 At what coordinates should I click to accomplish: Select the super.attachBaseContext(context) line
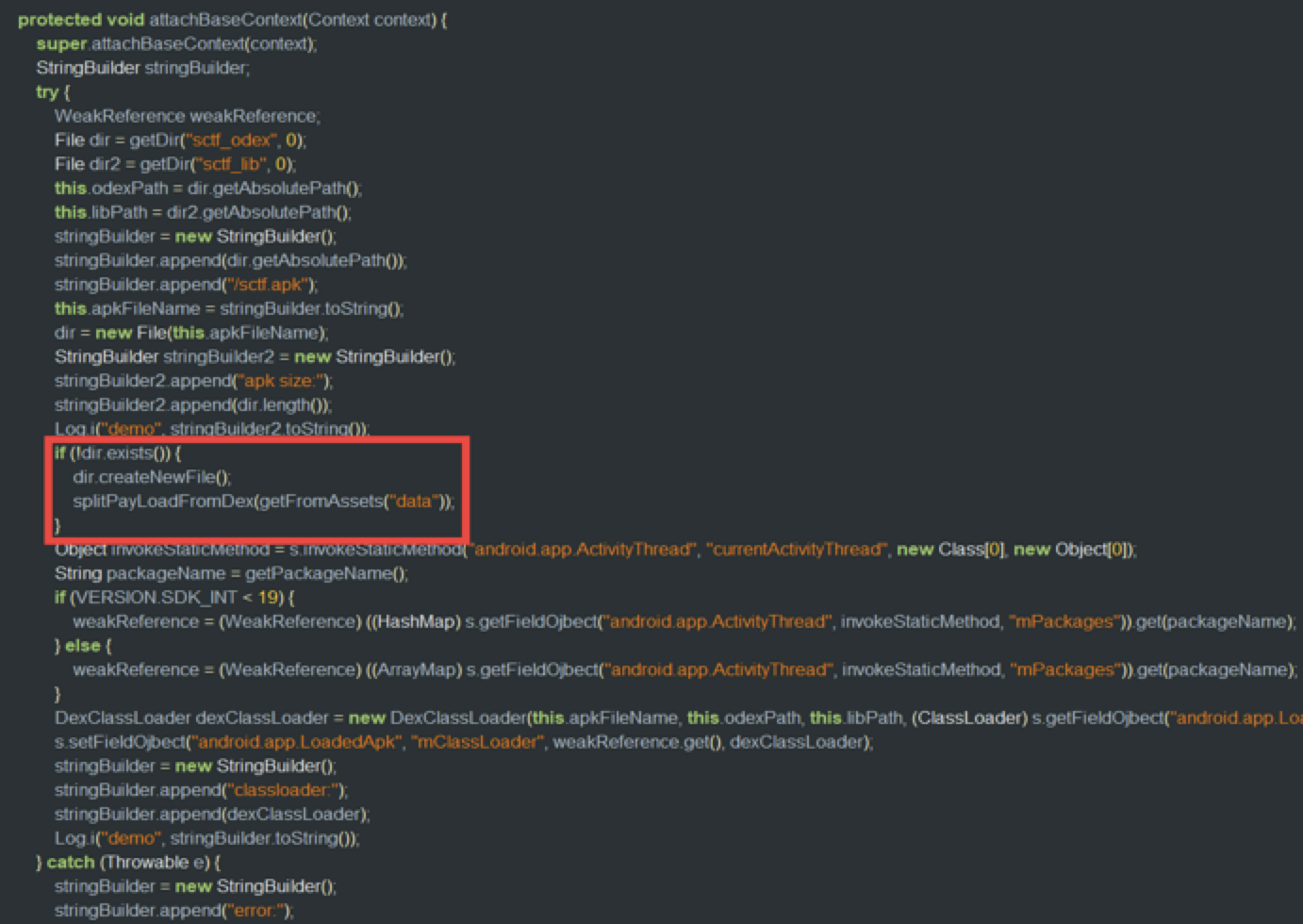[176, 43]
